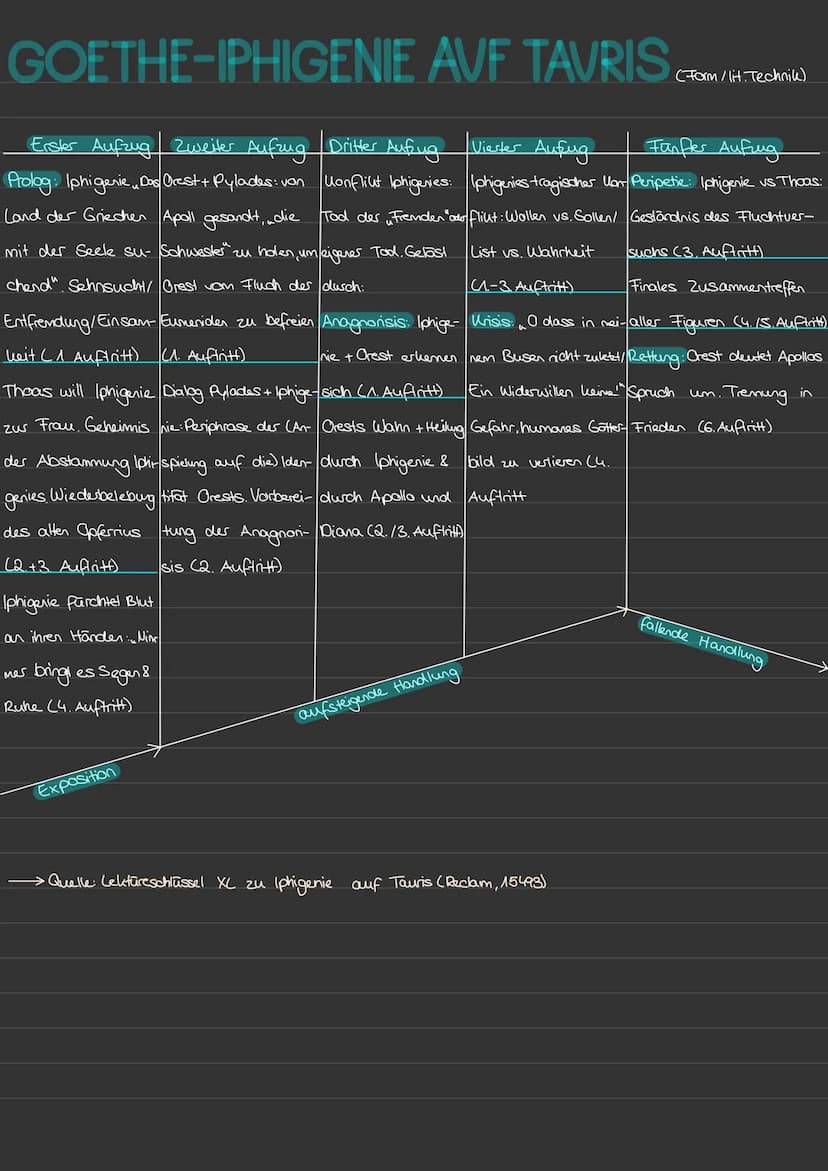Image resolution: width=828 pixels, height=1171 pixels.
Task: Select the "Vierter Aufzug" column heading
Action: pos(532,146)
